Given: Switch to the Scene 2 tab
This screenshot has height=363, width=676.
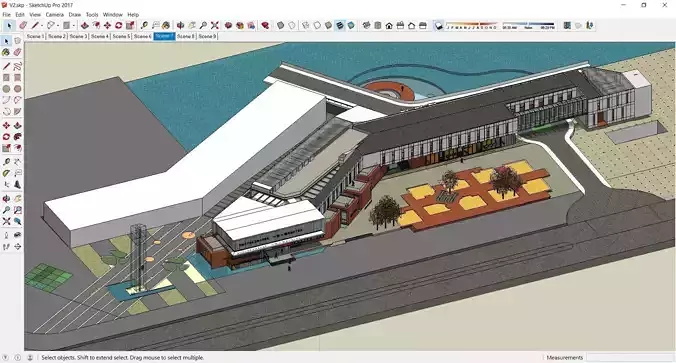Looking at the screenshot, I should pos(56,36).
